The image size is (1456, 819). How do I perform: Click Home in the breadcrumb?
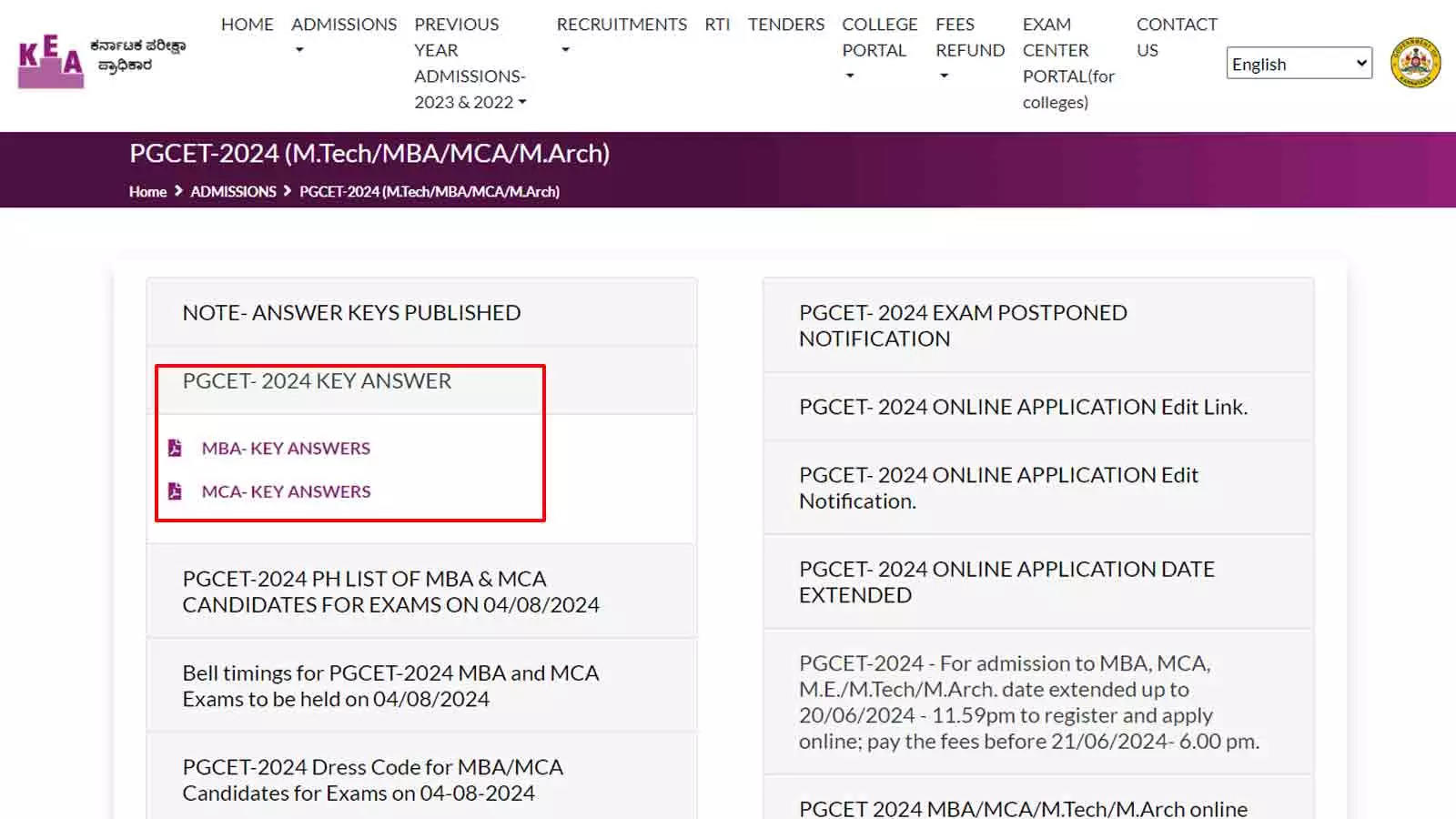147,192
